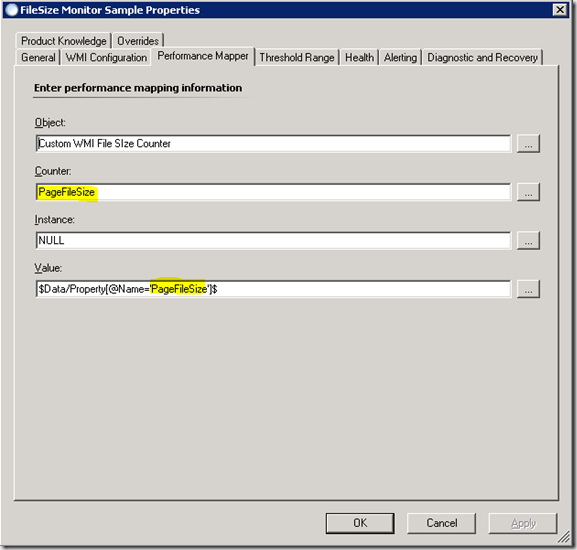Select the Performance Mapper tab
This screenshot has width=577, height=550.
pos(203,56)
